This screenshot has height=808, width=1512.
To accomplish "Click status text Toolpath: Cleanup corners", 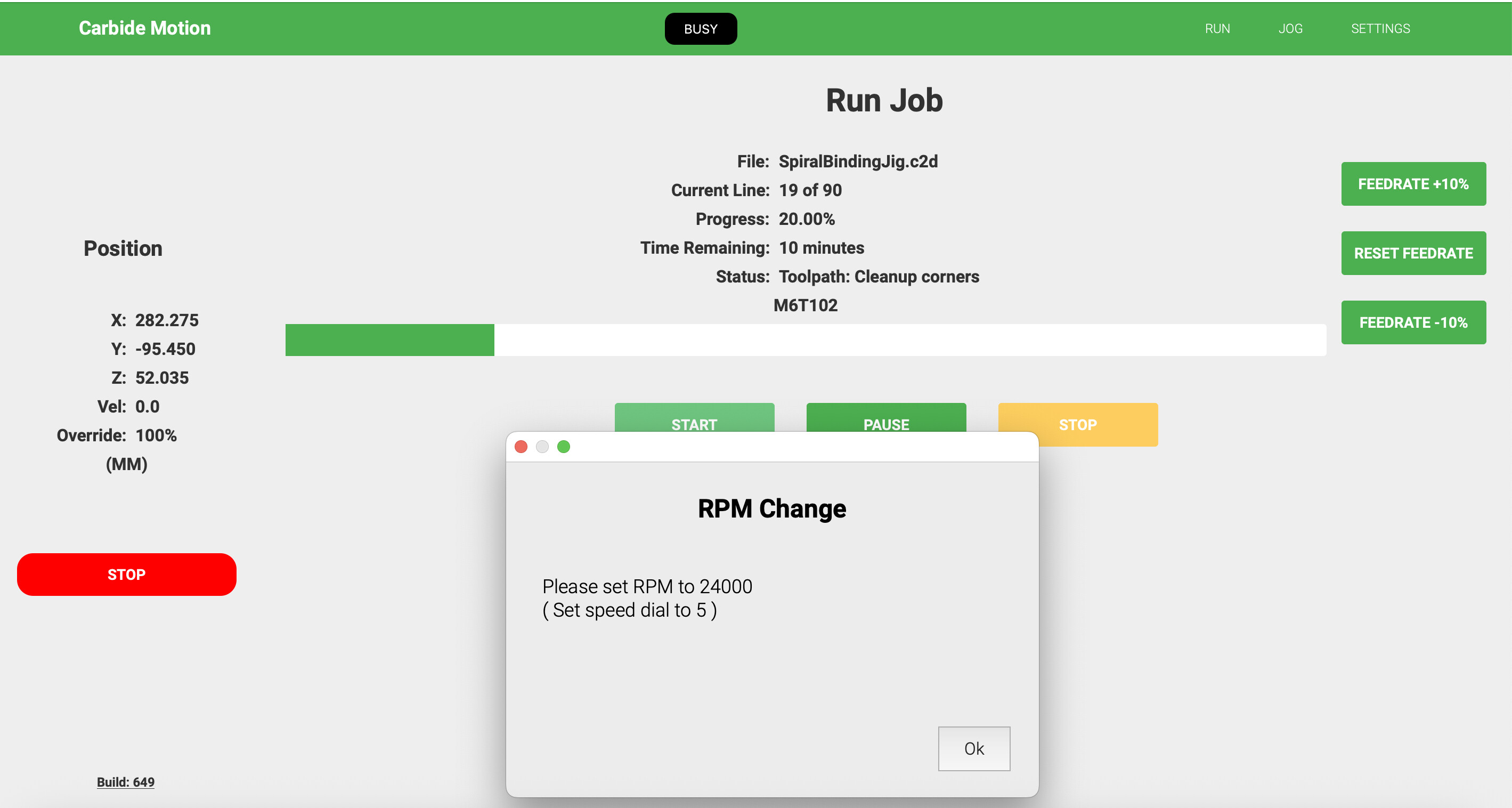I will (879, 277).
